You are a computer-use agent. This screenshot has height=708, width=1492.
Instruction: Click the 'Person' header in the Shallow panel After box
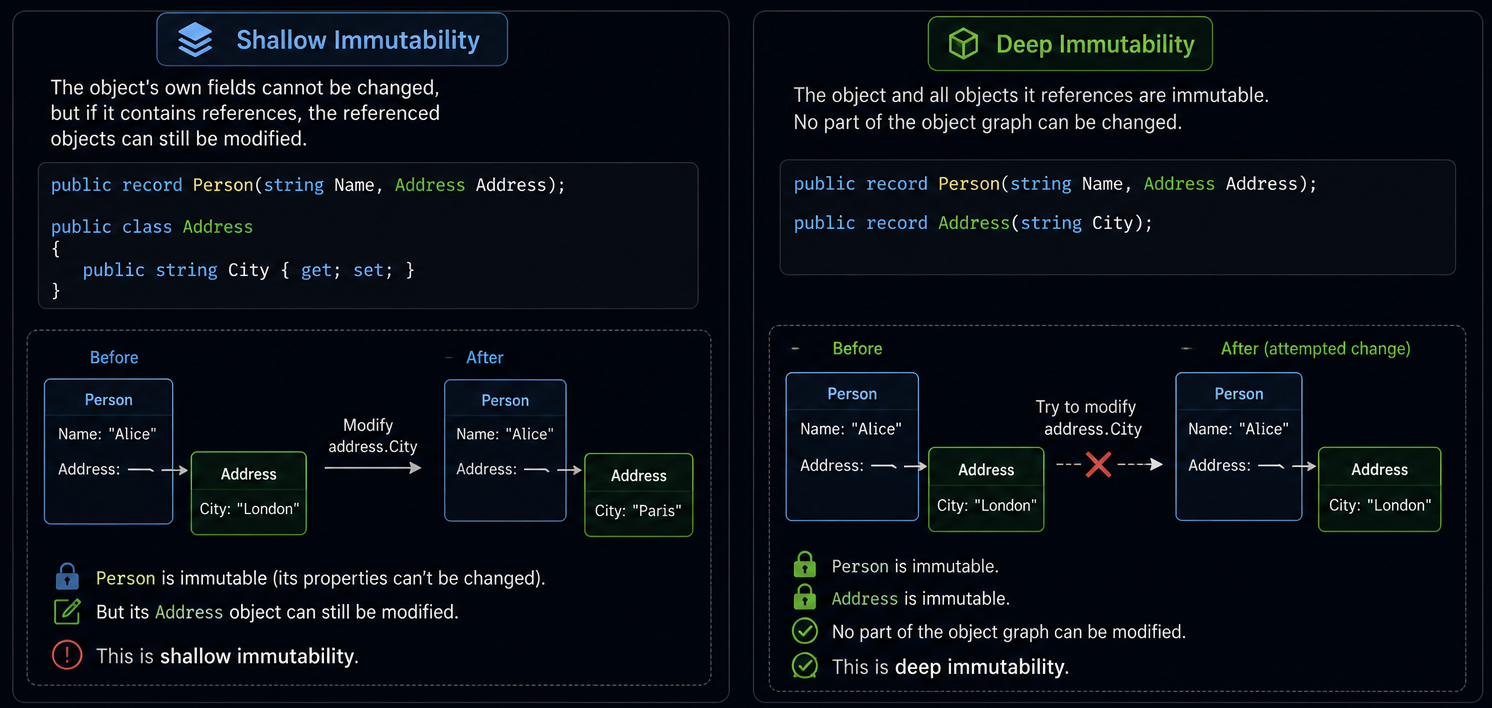[x=505, y=400]
